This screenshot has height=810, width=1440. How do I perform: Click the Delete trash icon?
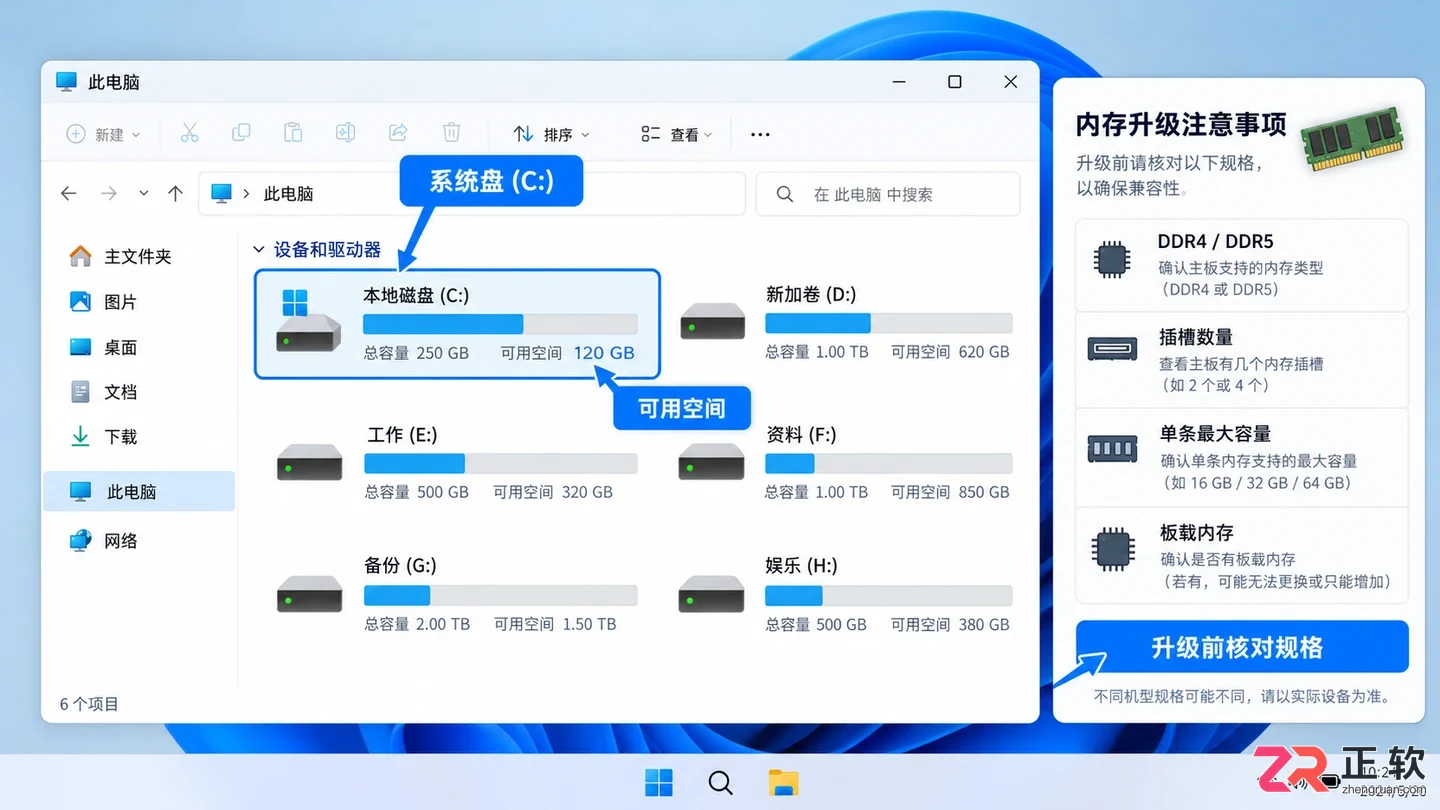(x=451, y=133)
